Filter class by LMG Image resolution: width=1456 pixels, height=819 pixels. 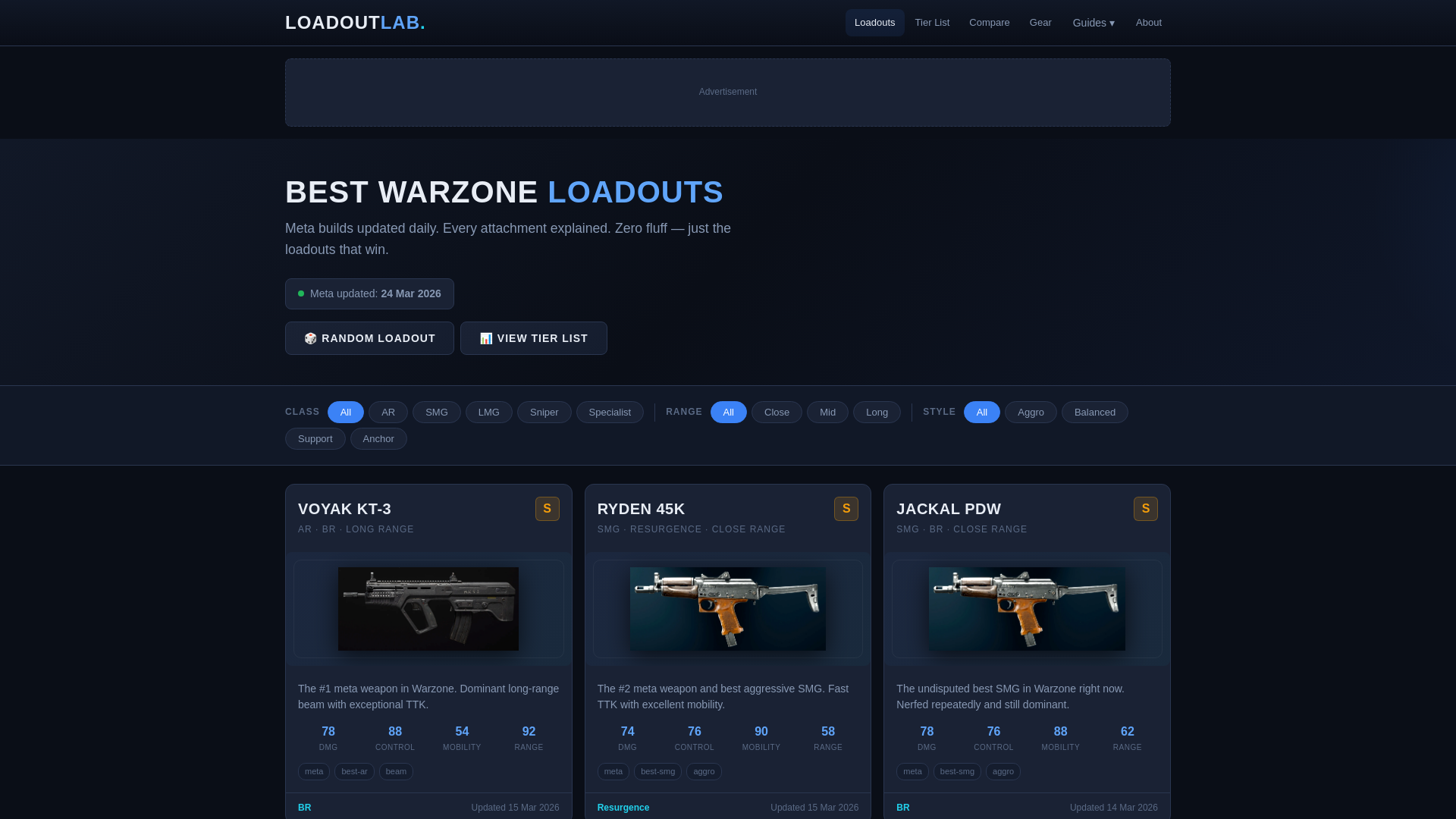point(489,413)
